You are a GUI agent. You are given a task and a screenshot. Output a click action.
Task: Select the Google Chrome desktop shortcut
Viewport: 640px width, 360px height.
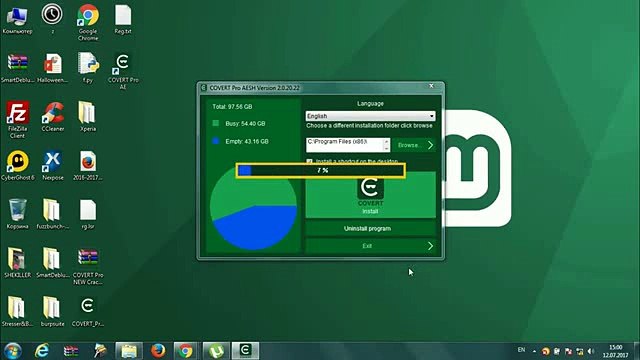click(88, 22)
